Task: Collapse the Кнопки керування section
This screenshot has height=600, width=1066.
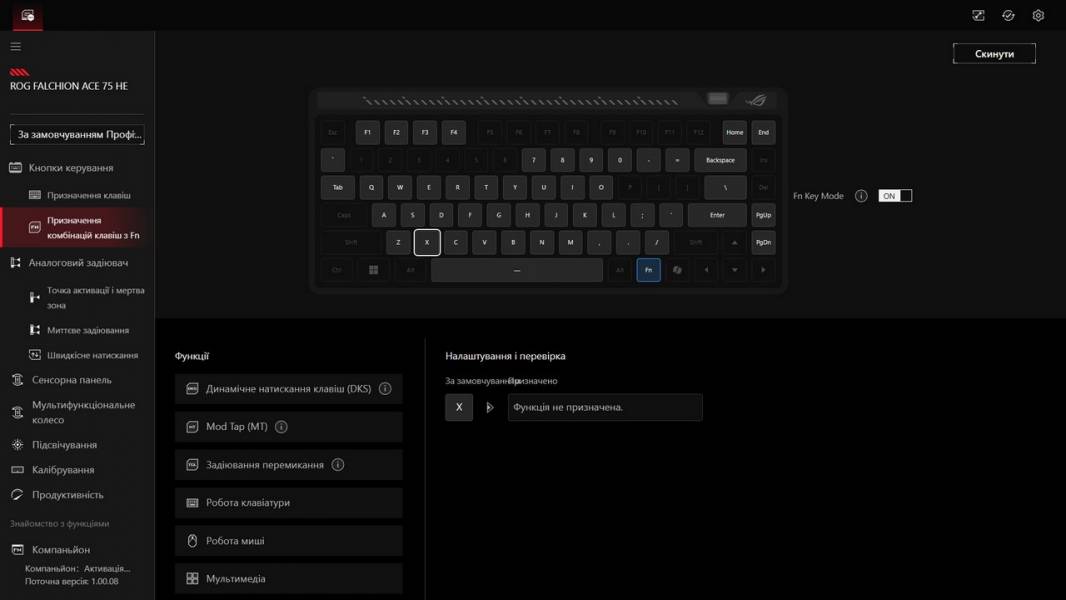Action: coord(70,168)
